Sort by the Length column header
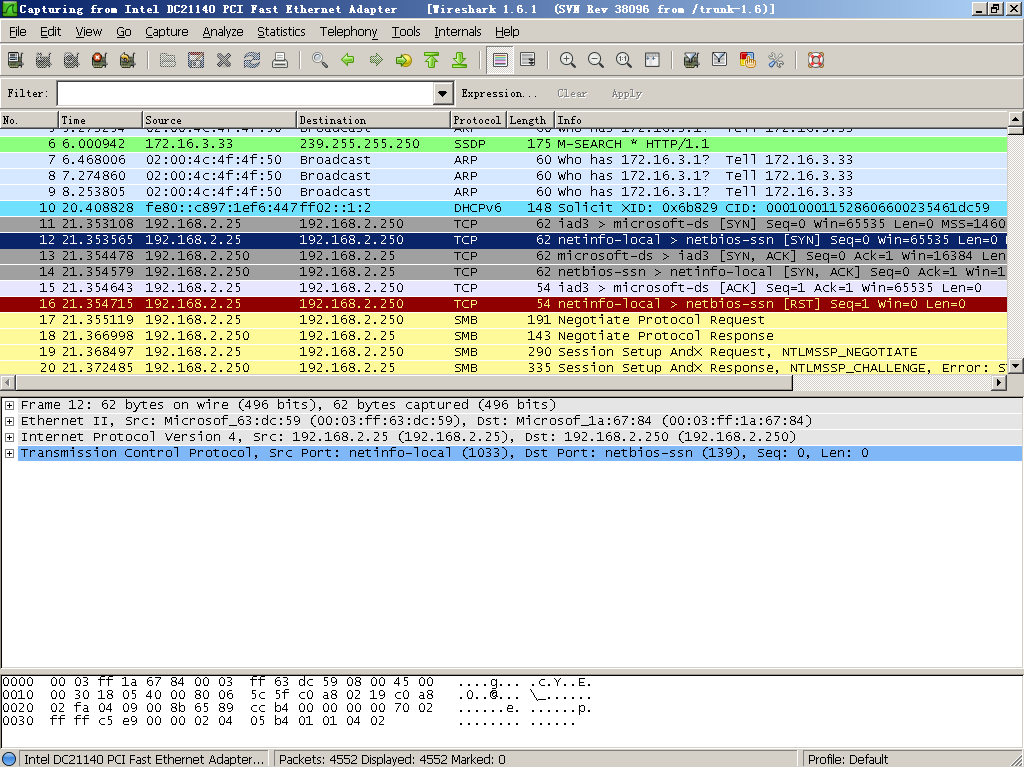This screenshot has height=768, width=1024. [x=530, y=120]
